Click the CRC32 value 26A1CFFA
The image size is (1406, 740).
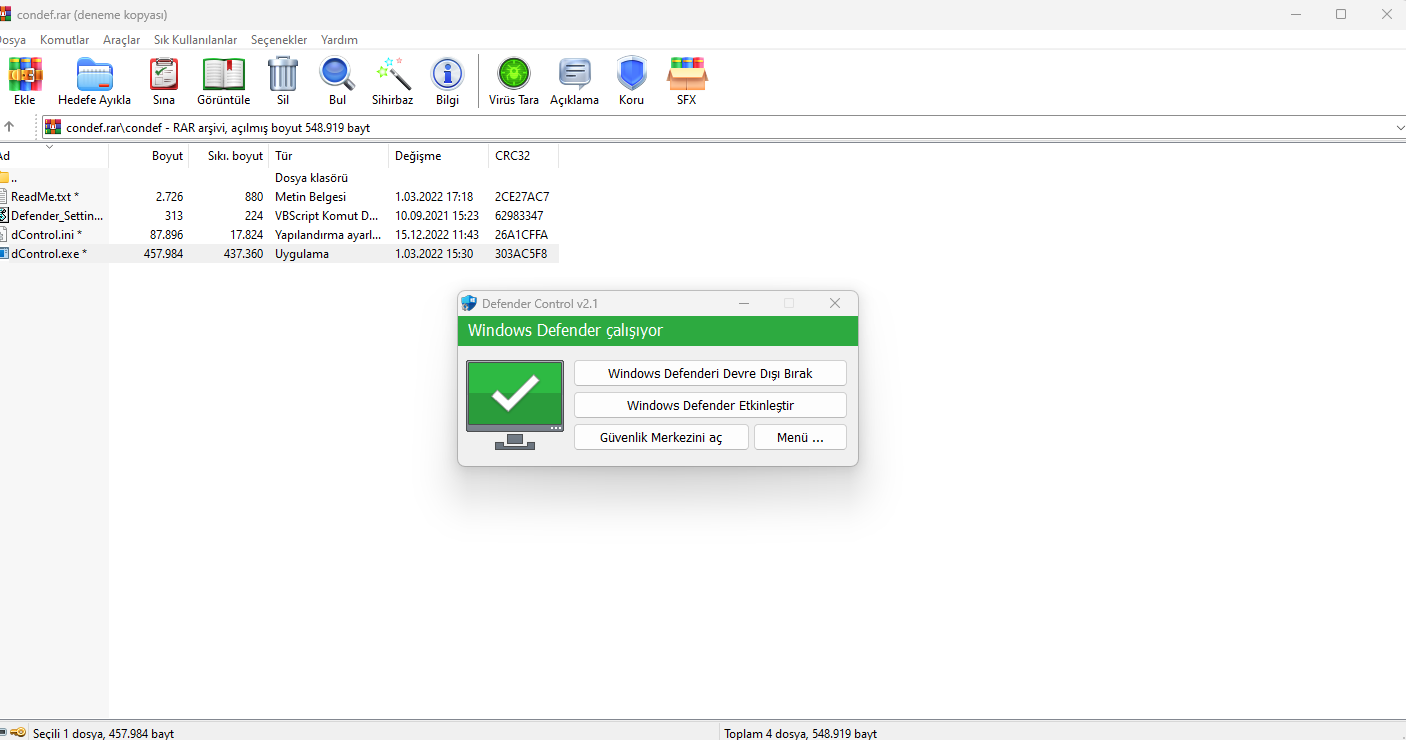point(522,235)
